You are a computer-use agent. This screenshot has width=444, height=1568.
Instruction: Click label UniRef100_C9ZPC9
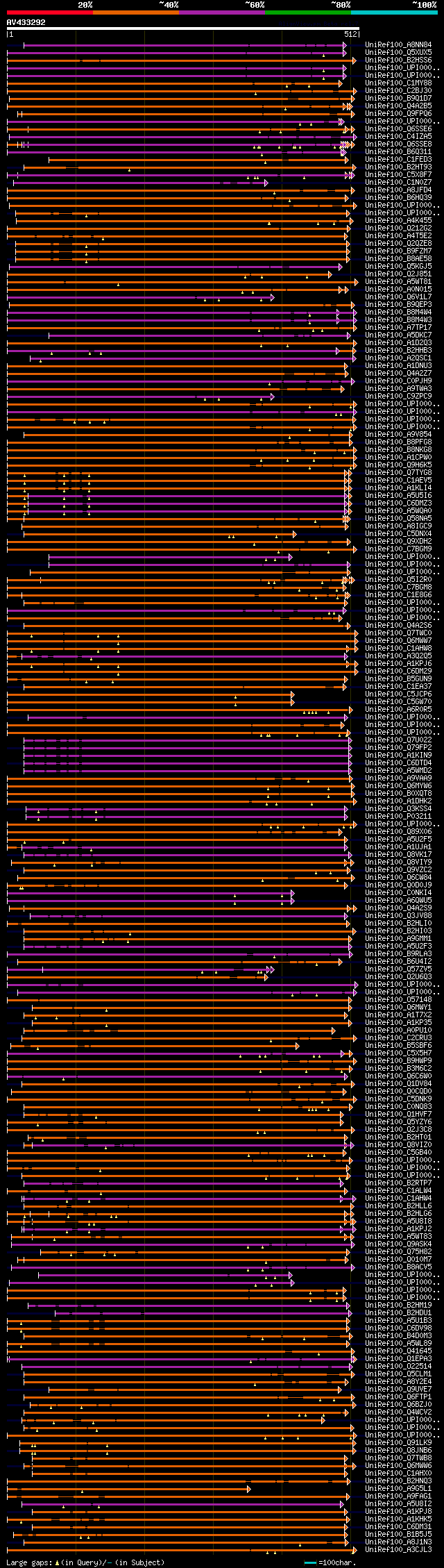tap(398, 396)
